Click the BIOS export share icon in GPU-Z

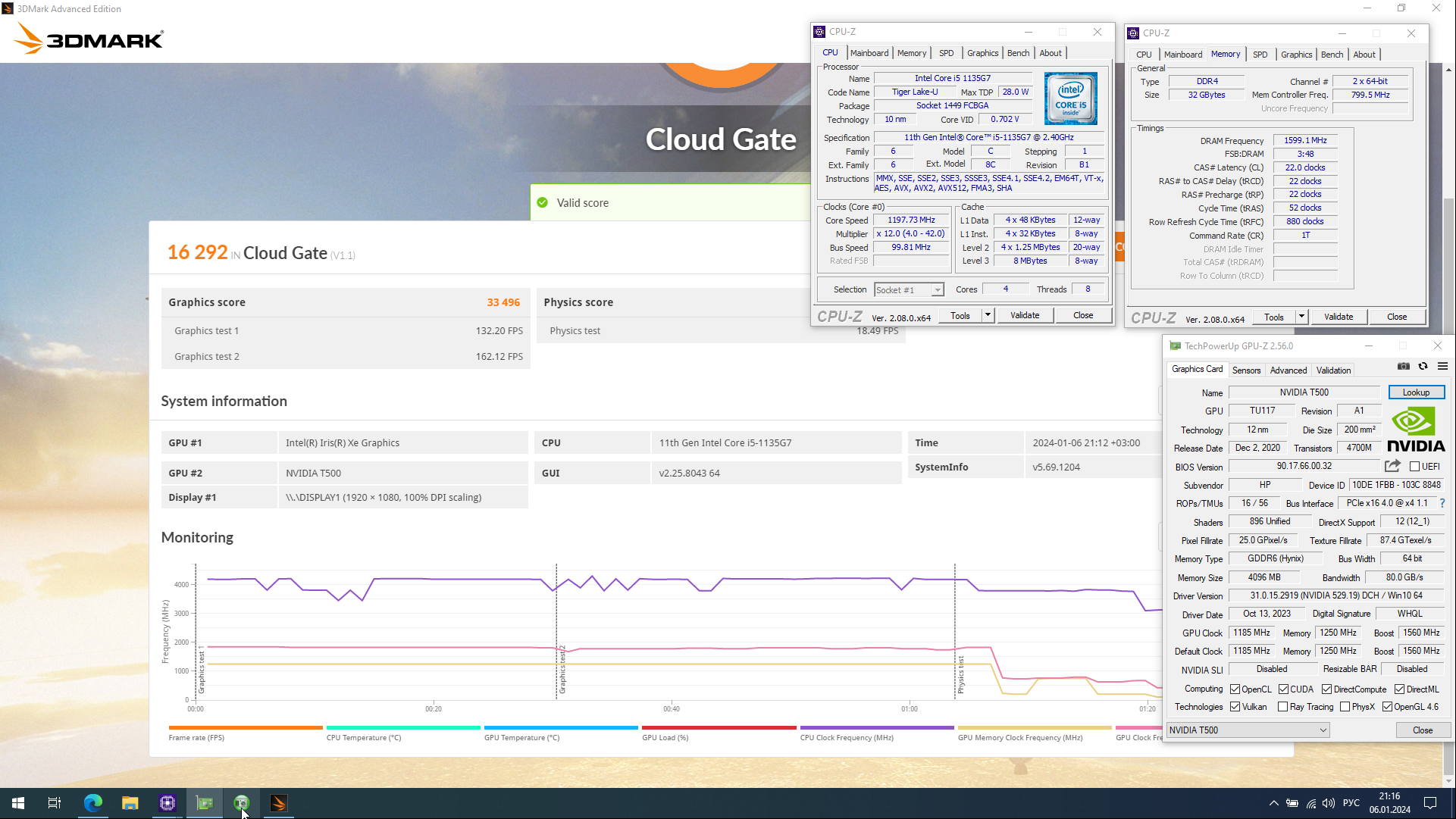click(1392, 466)
